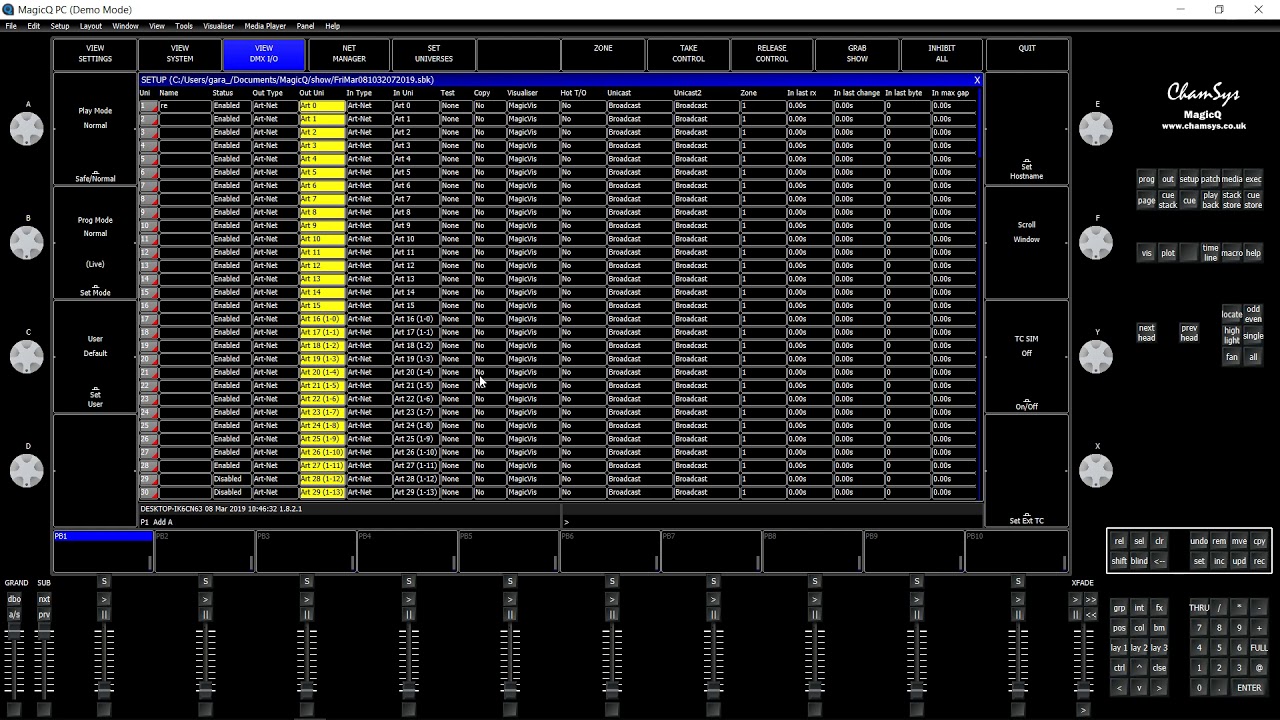Click XFADE fast back << button

click(x=1091, y=615)
